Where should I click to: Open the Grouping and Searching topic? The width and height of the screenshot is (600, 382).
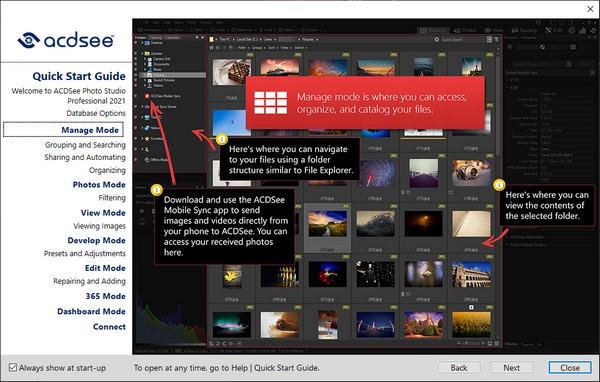coord(85,145)
